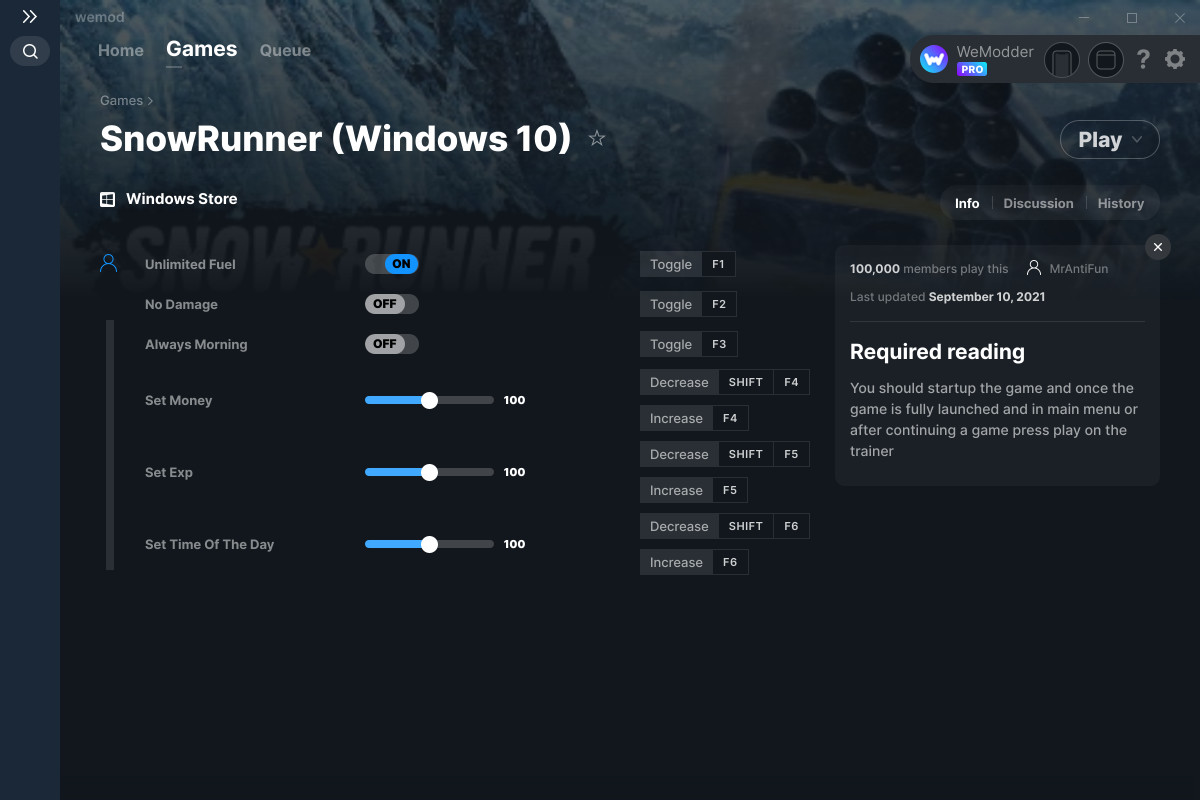Favorite SnowRunner with the star icon
1200x800 pixels.
tap(597, 138)
